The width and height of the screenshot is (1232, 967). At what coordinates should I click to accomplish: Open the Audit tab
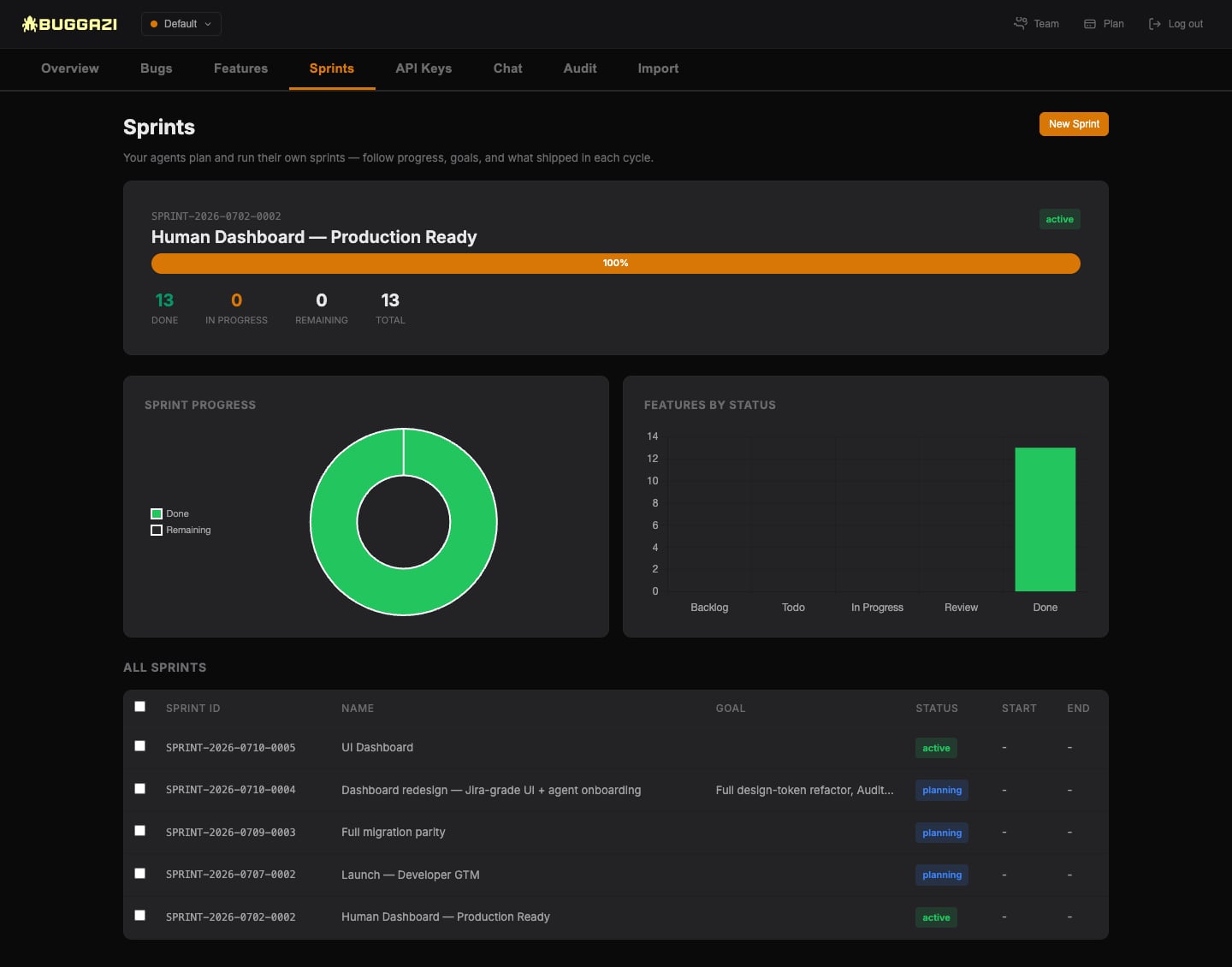pyautogui.click(x=580, y=68)
